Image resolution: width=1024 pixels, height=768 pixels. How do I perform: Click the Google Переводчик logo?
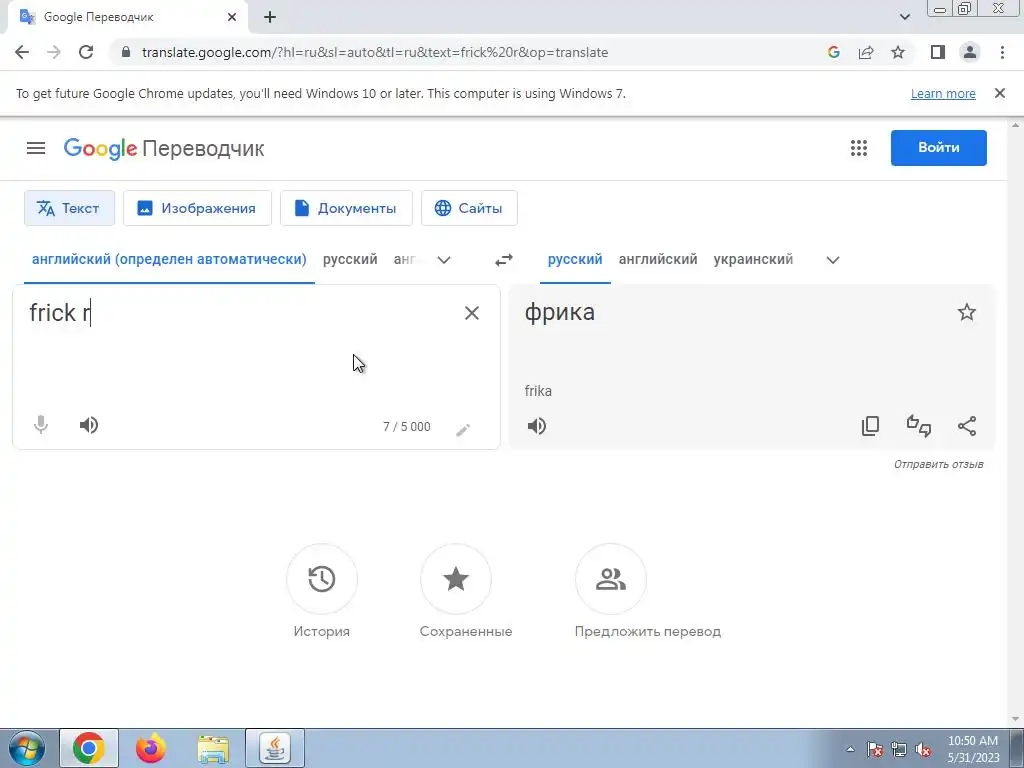164,149
